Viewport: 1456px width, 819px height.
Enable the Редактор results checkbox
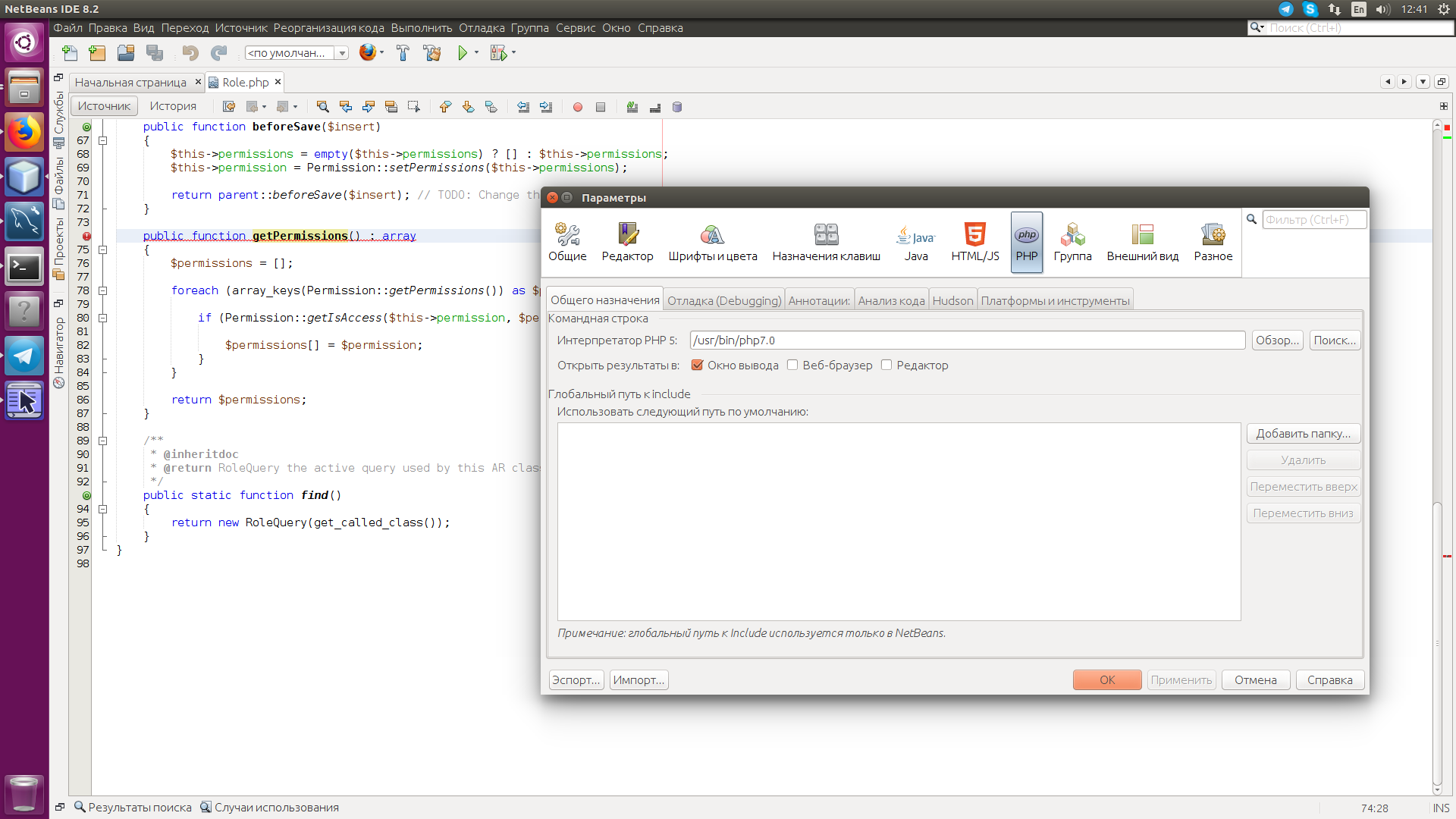tap(886, 365)
